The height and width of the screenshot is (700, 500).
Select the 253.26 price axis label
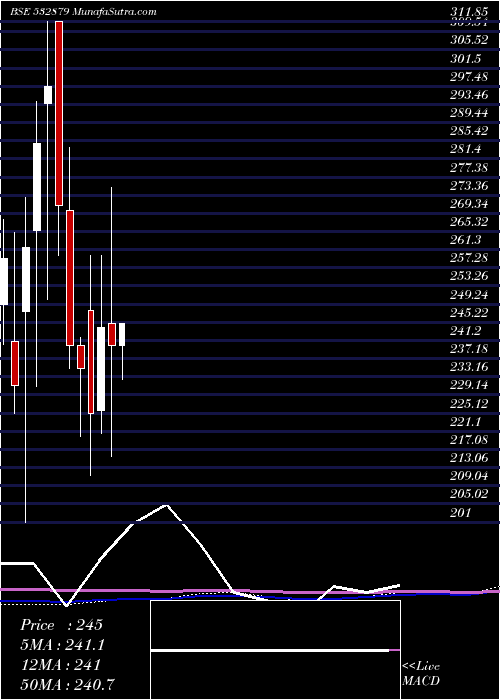click(468, 277)
